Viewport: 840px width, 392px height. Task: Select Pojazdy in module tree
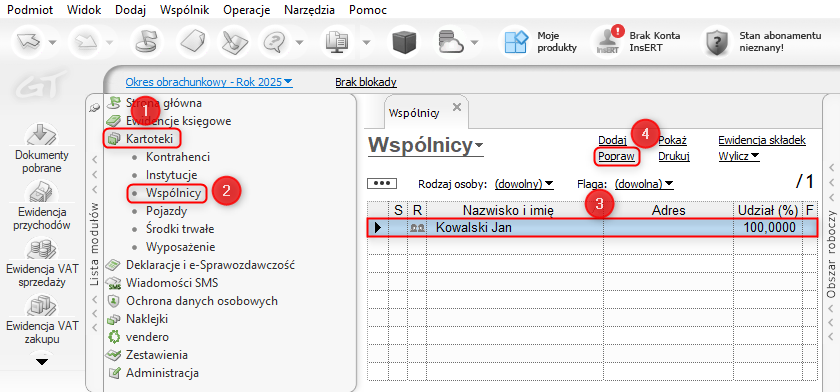tap(167, 211)
